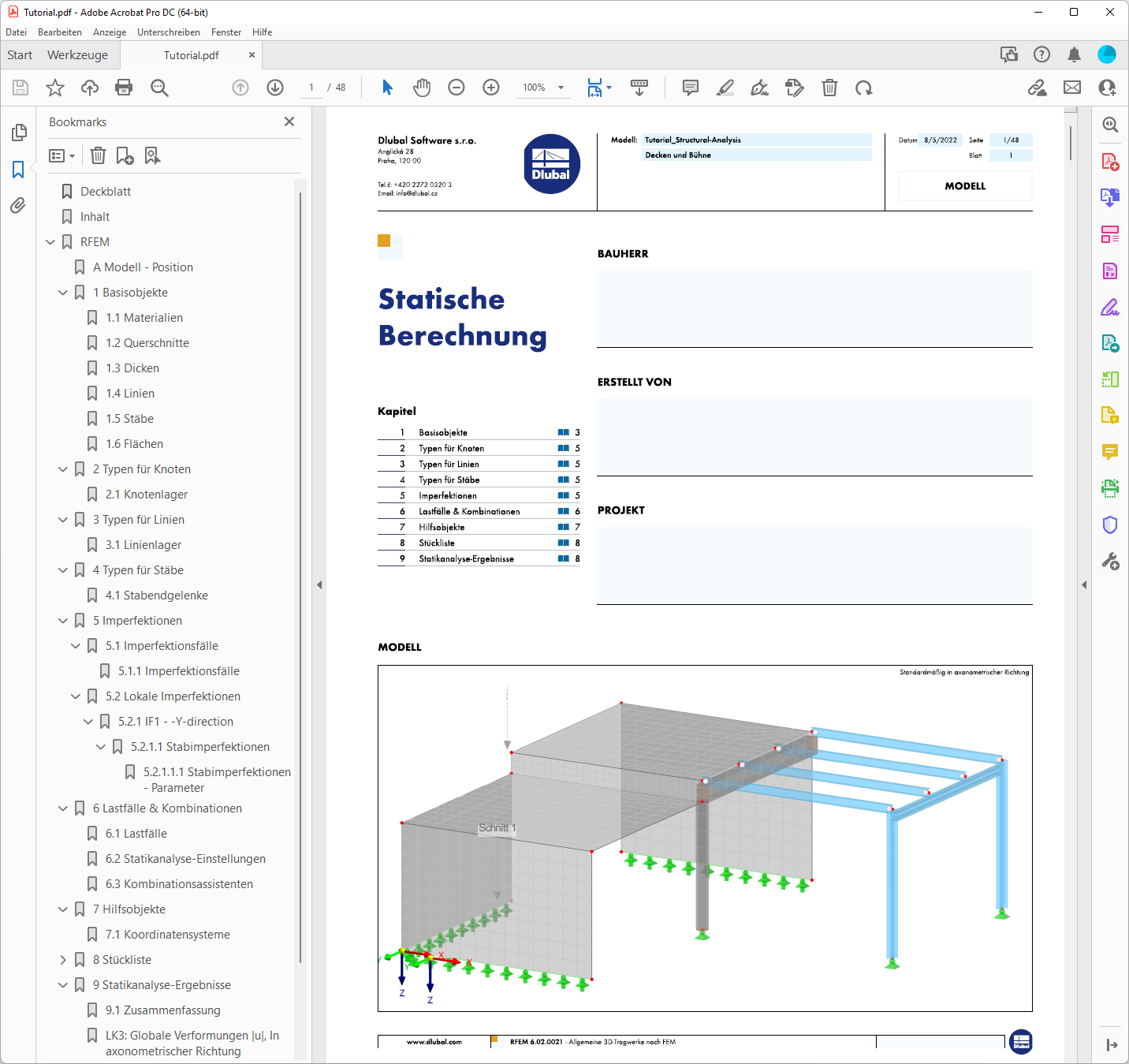Add a new bookmark
Screen dimensions: 1129x1064
125,155
